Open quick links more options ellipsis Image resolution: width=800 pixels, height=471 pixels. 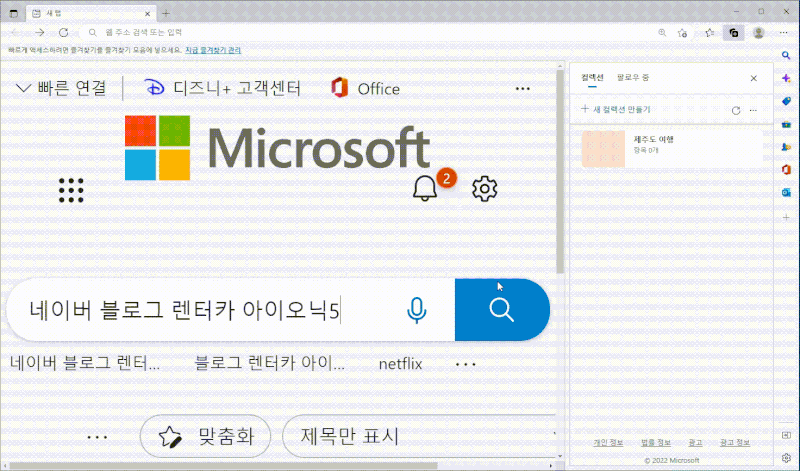click(522, 89)
